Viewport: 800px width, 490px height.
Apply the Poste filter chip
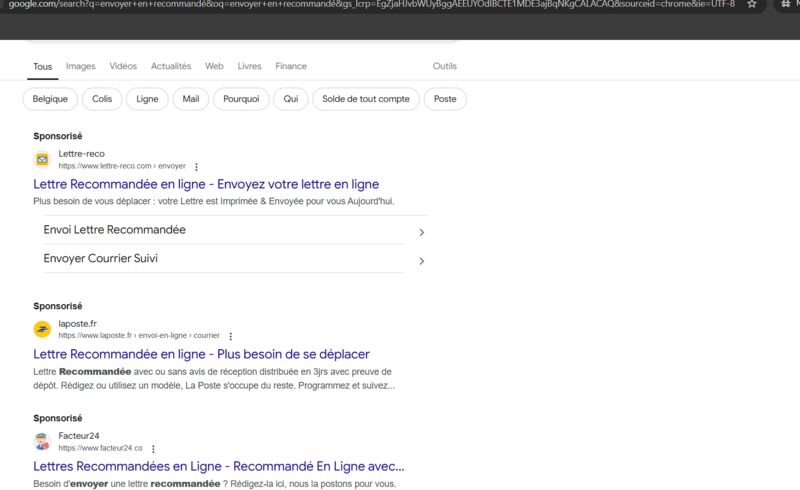tap(445, 99)
